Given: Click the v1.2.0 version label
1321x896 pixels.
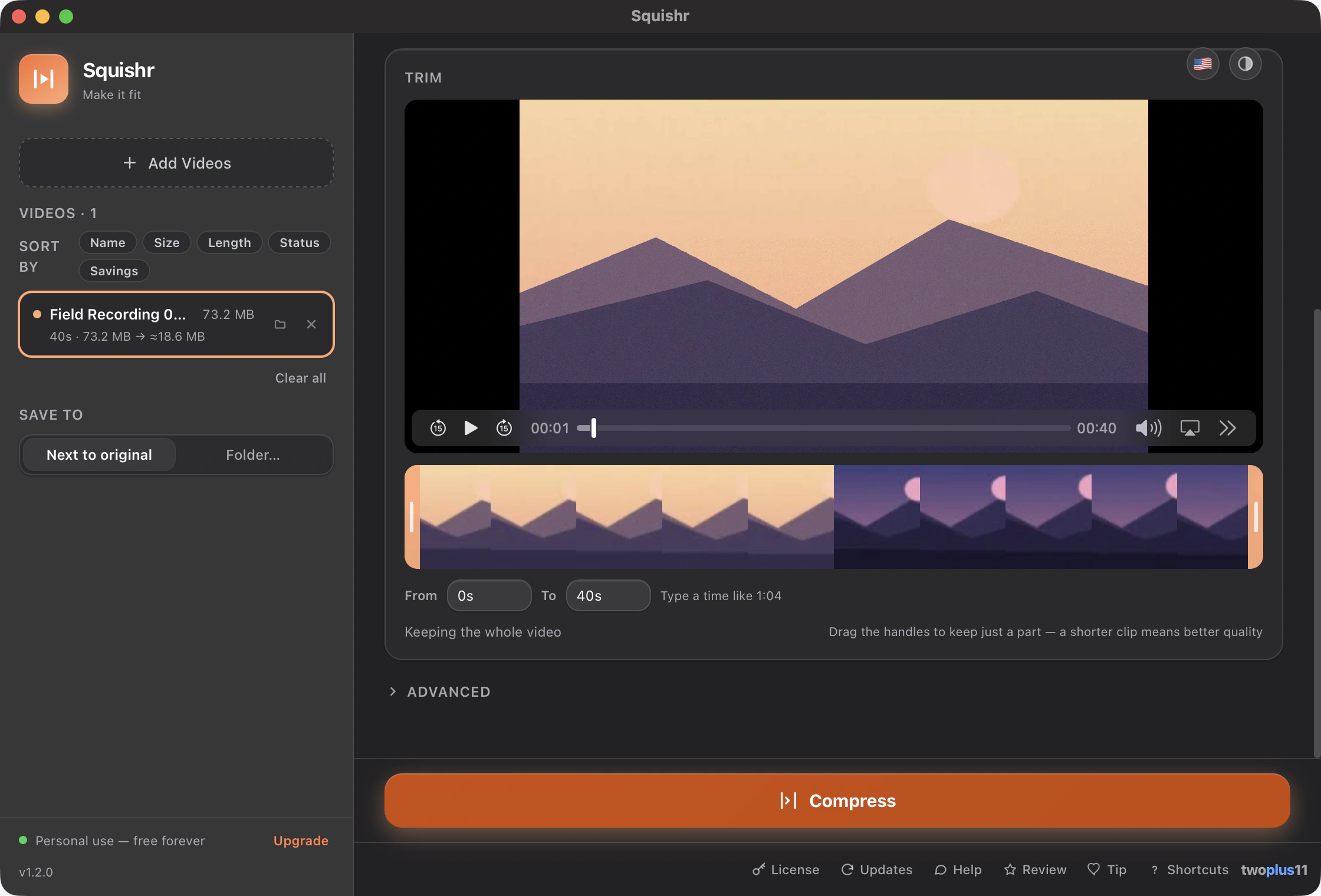Looking at the screenshot, I should [x=36, y=872].
